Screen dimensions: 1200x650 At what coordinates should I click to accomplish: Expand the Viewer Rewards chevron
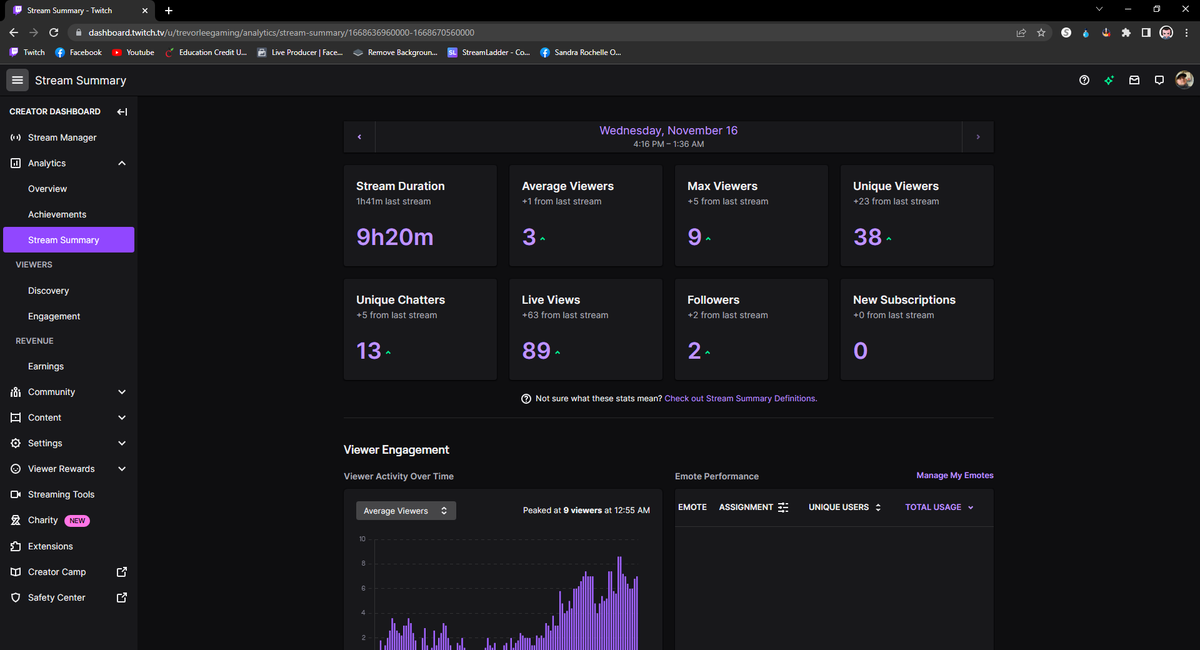(x=122, y=469)
